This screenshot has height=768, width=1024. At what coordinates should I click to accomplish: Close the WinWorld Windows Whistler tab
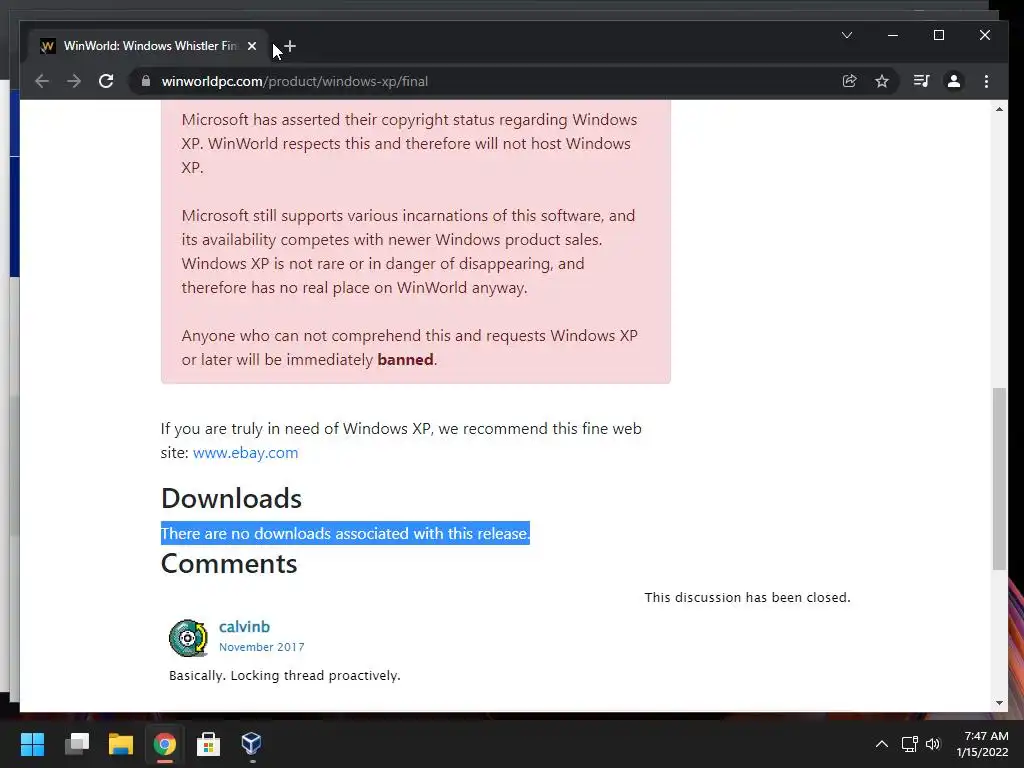pos(252,46)
